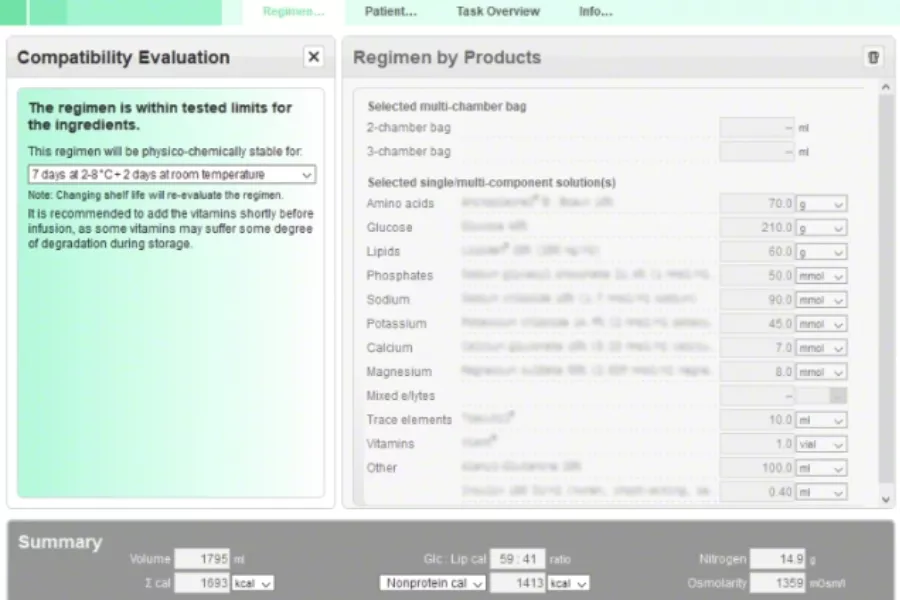Edit the Calcium amount value
Viewport: 900px width, 600px height.
[757, 348]
